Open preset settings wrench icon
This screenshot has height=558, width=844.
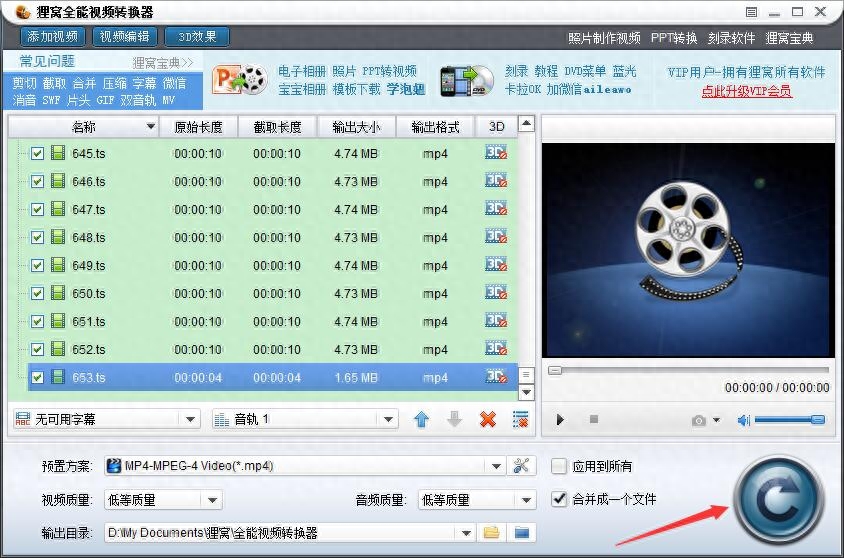pos(521,465)
